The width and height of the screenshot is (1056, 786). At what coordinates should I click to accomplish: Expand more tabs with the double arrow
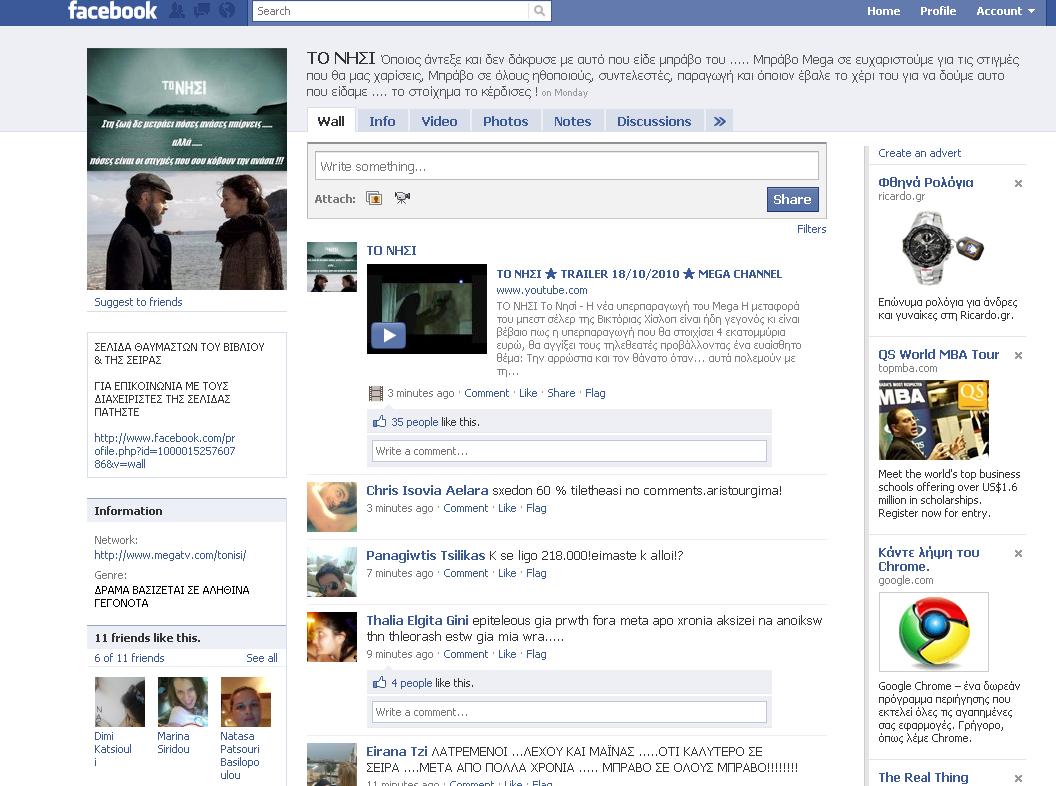coord(719,121)
